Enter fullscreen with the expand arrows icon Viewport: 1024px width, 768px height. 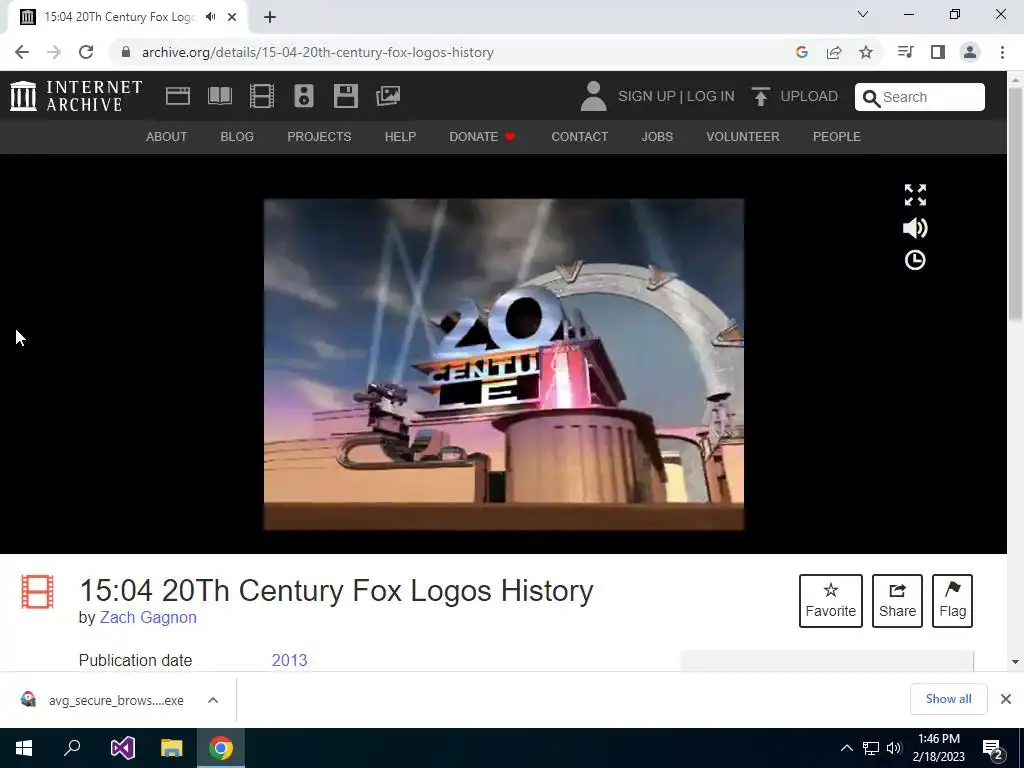(x=915, y=195)
